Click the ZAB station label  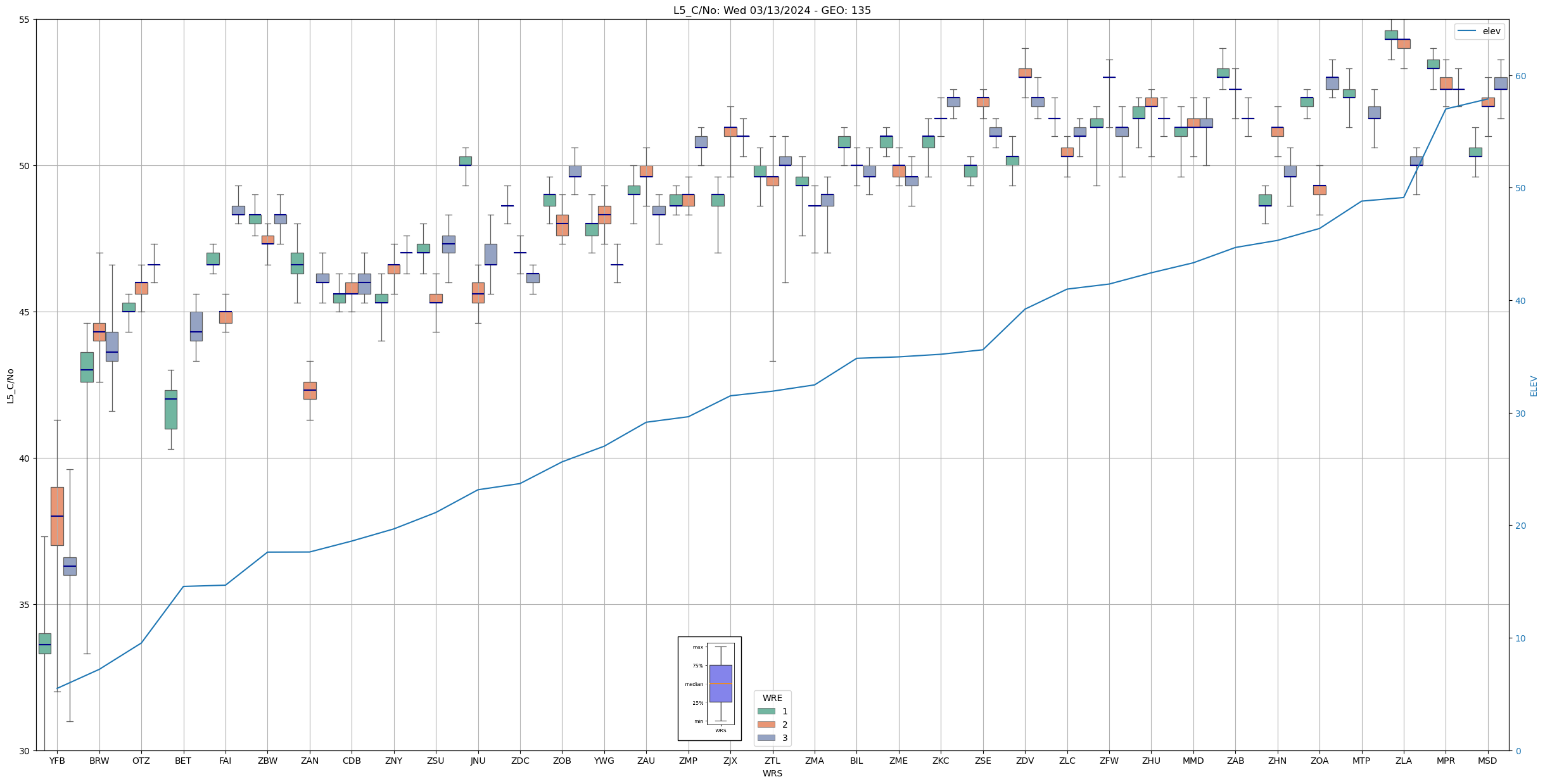pyautogui.click(x=1235, y=761)
